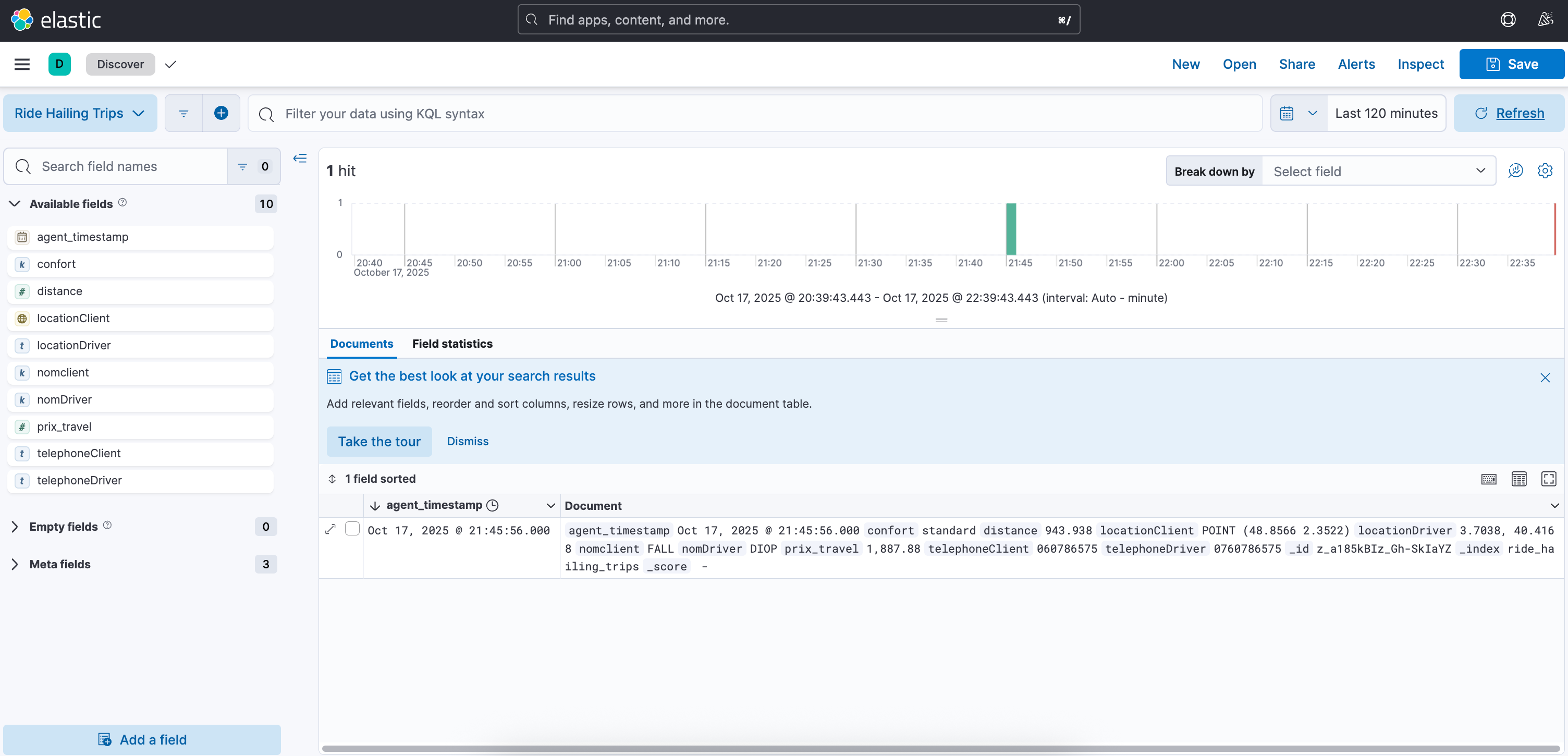Click the Take the tour button
This screenshot has height=756, width=1568.
378,441
